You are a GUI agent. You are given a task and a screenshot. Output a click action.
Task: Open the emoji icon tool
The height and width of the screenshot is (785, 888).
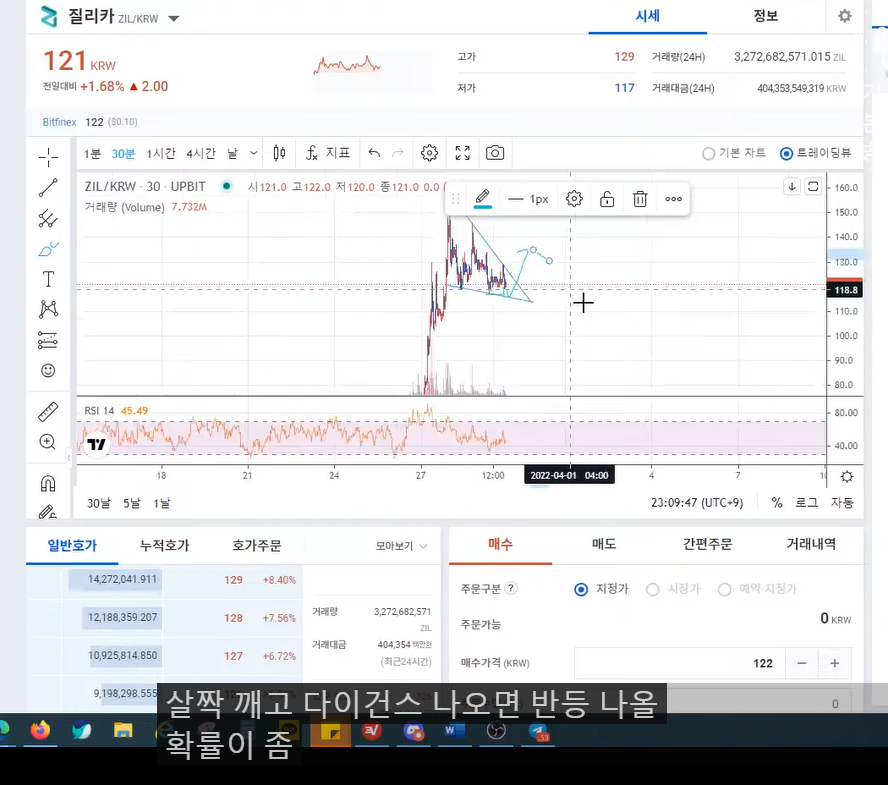click(x=48, y=370)
